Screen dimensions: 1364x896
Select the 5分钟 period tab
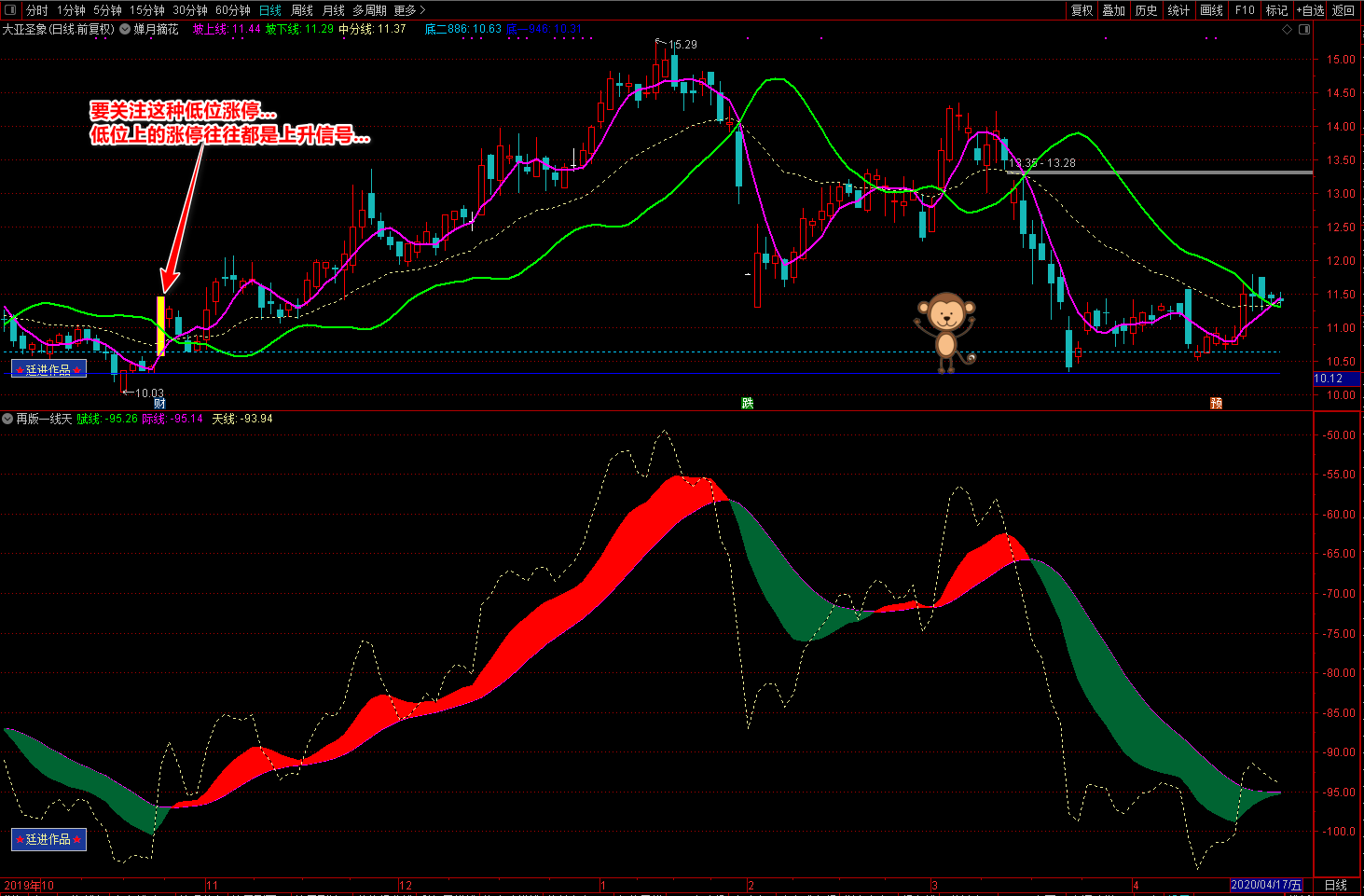tap(107, 10)
